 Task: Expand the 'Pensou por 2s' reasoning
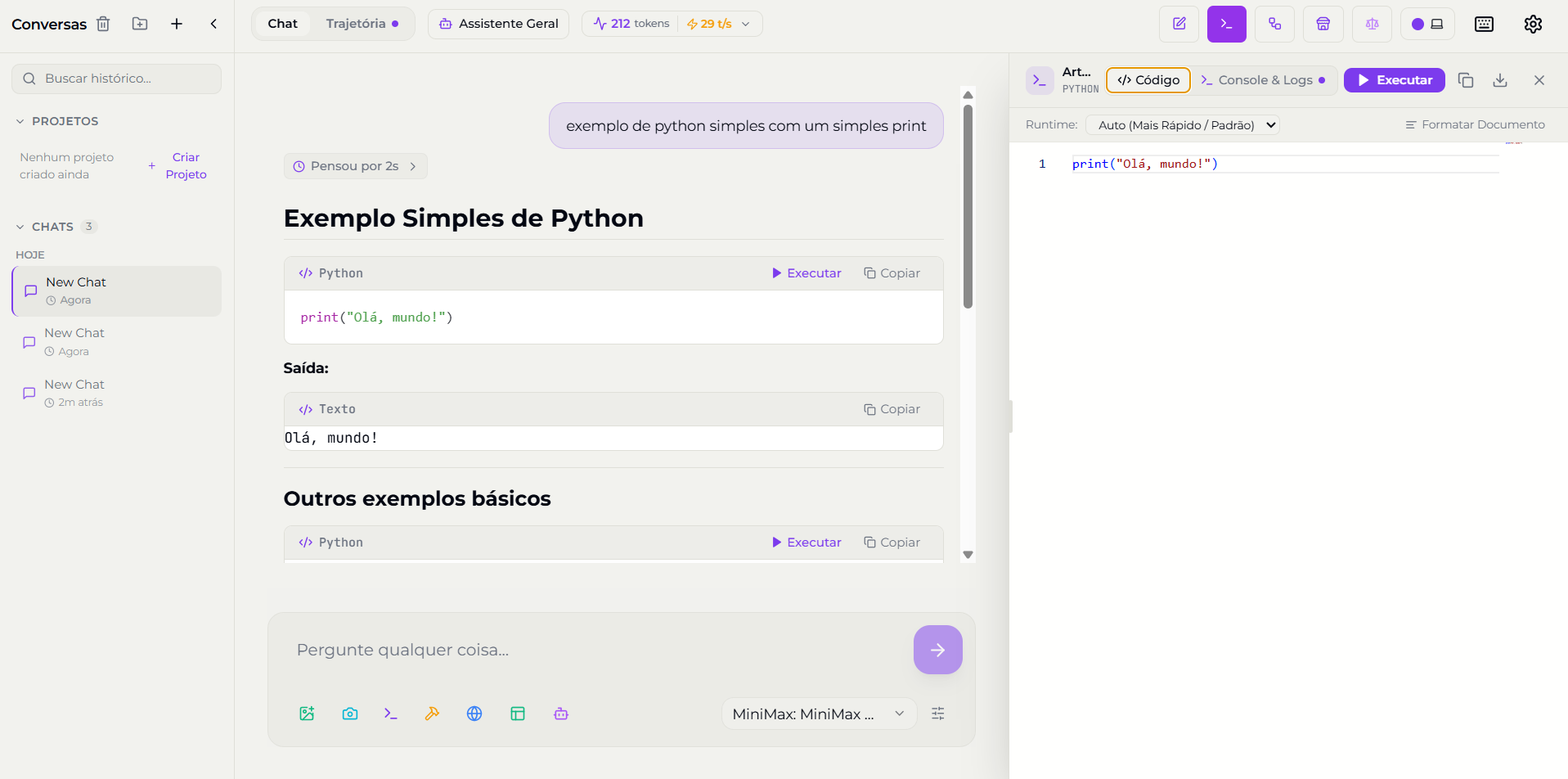(x=356, y=166)
